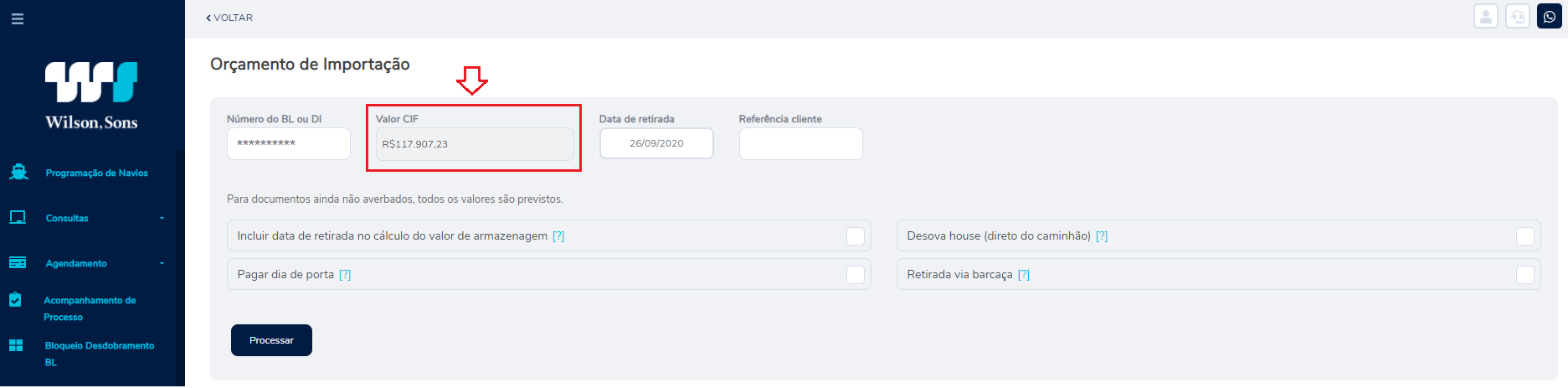This screenshot has height=388, width=1568.
Task: Click the ship icon for Programação de Navios
Action: [x=18, y=172]
